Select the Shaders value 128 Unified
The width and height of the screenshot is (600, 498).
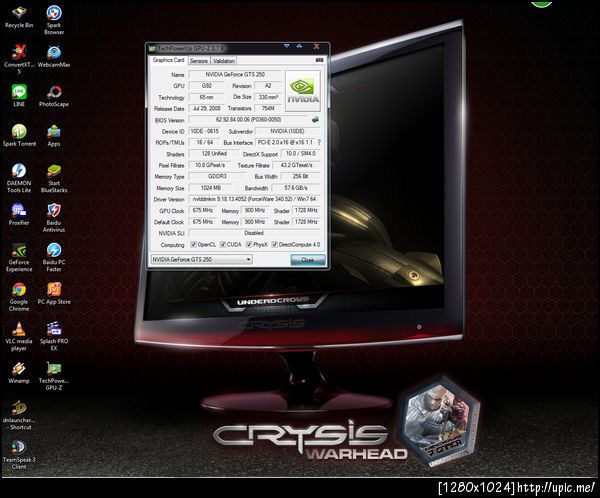pyautogui.click(x=214, y=153)
